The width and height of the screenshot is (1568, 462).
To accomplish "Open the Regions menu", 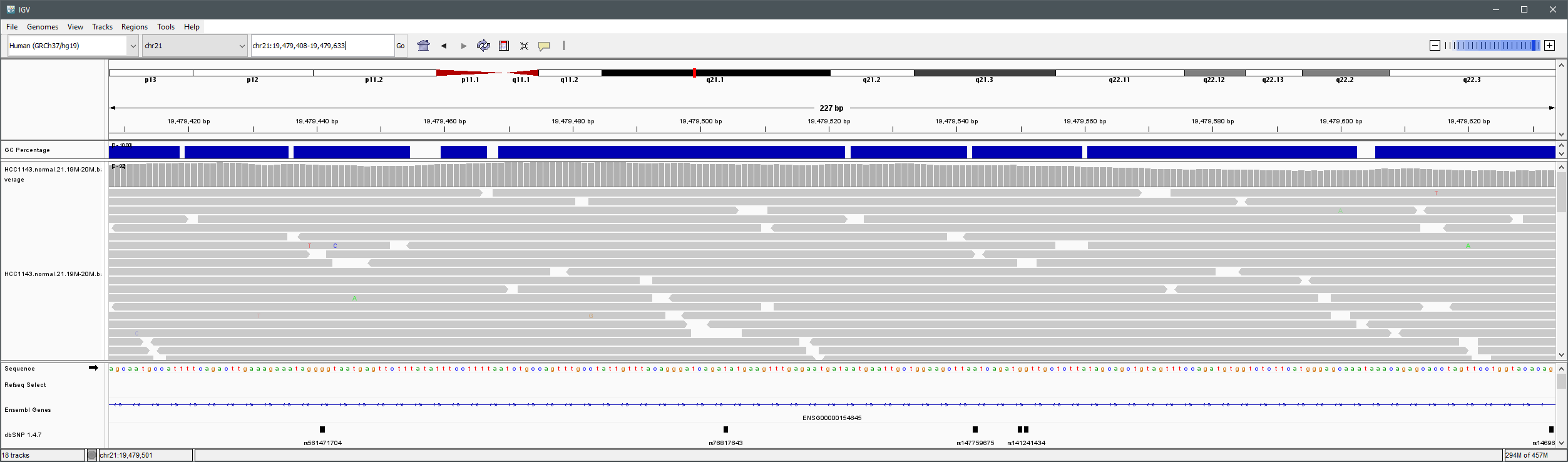I will coord(134,27).
